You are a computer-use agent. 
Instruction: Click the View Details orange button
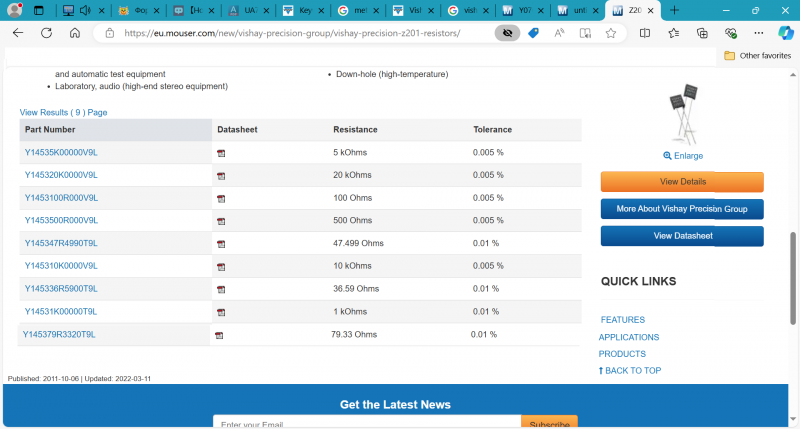point(682,182)
